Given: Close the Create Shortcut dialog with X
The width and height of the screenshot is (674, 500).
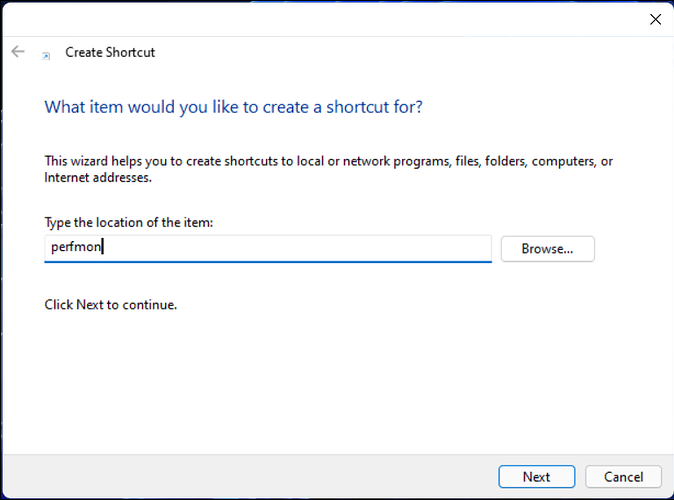Looking at the screenshot, I should click(x=655, y=19).
